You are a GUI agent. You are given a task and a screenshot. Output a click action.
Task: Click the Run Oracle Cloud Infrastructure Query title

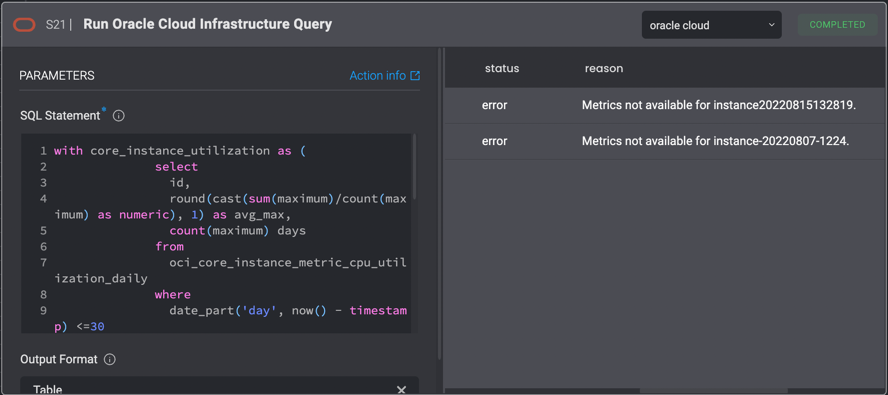[x=207, y=24]
